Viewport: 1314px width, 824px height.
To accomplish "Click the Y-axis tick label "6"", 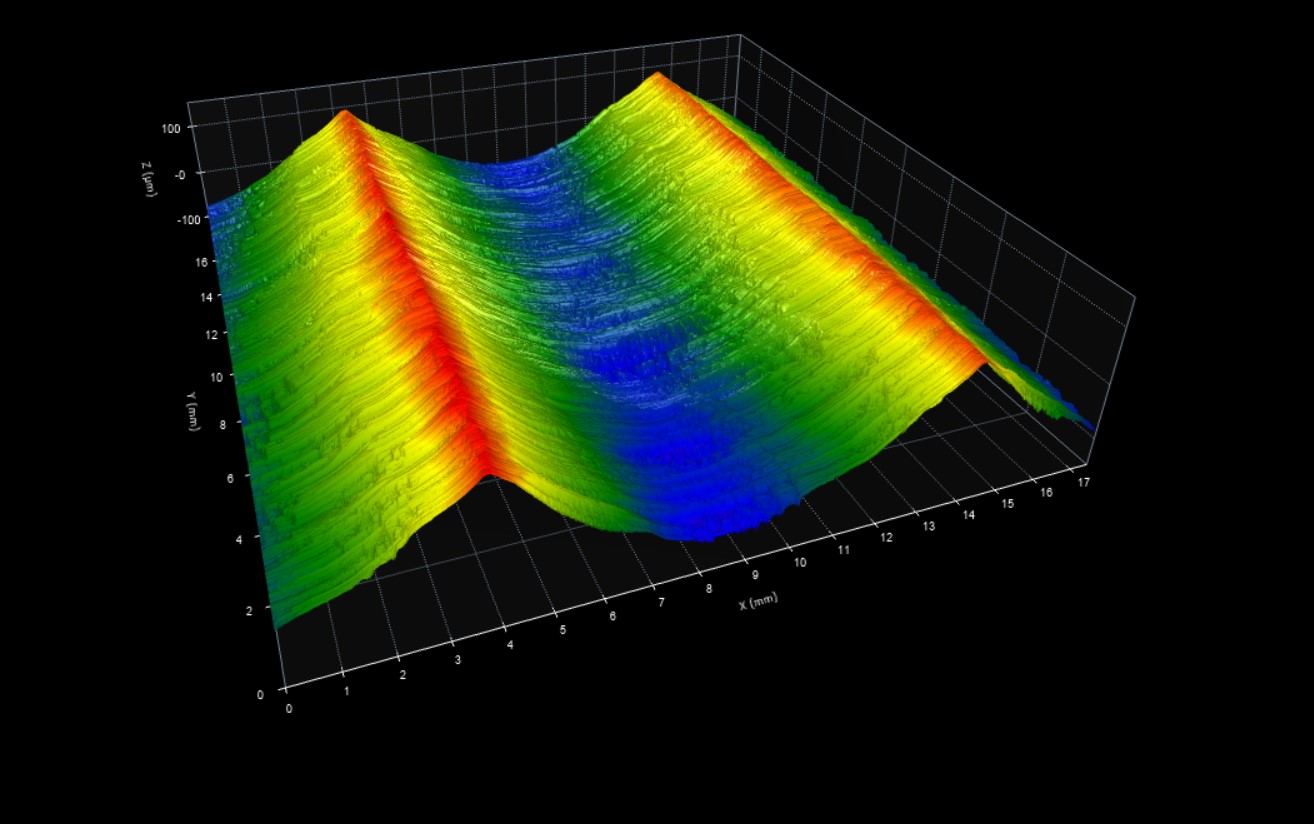I will coord(231,478).
